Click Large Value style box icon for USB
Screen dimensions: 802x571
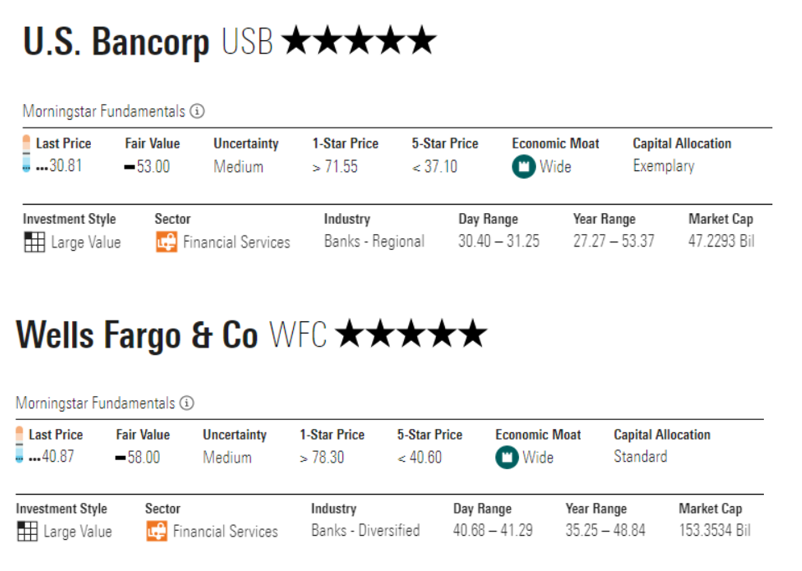coord(34,242)
